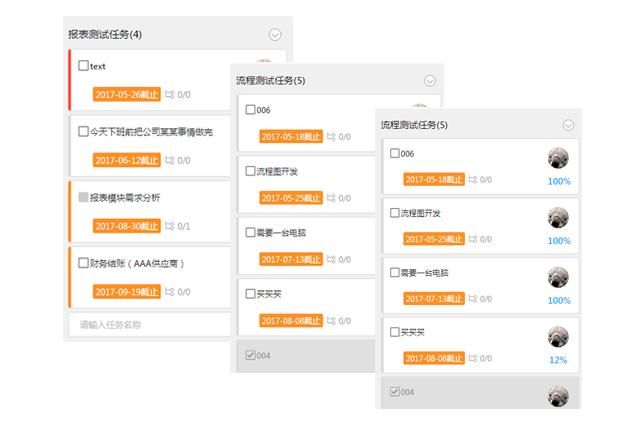The width and height of the screenshot is (640, 422).
Task: Open the assignee avatar on the rightmost 流程图开发 task
Action: (x=558, y=218)
